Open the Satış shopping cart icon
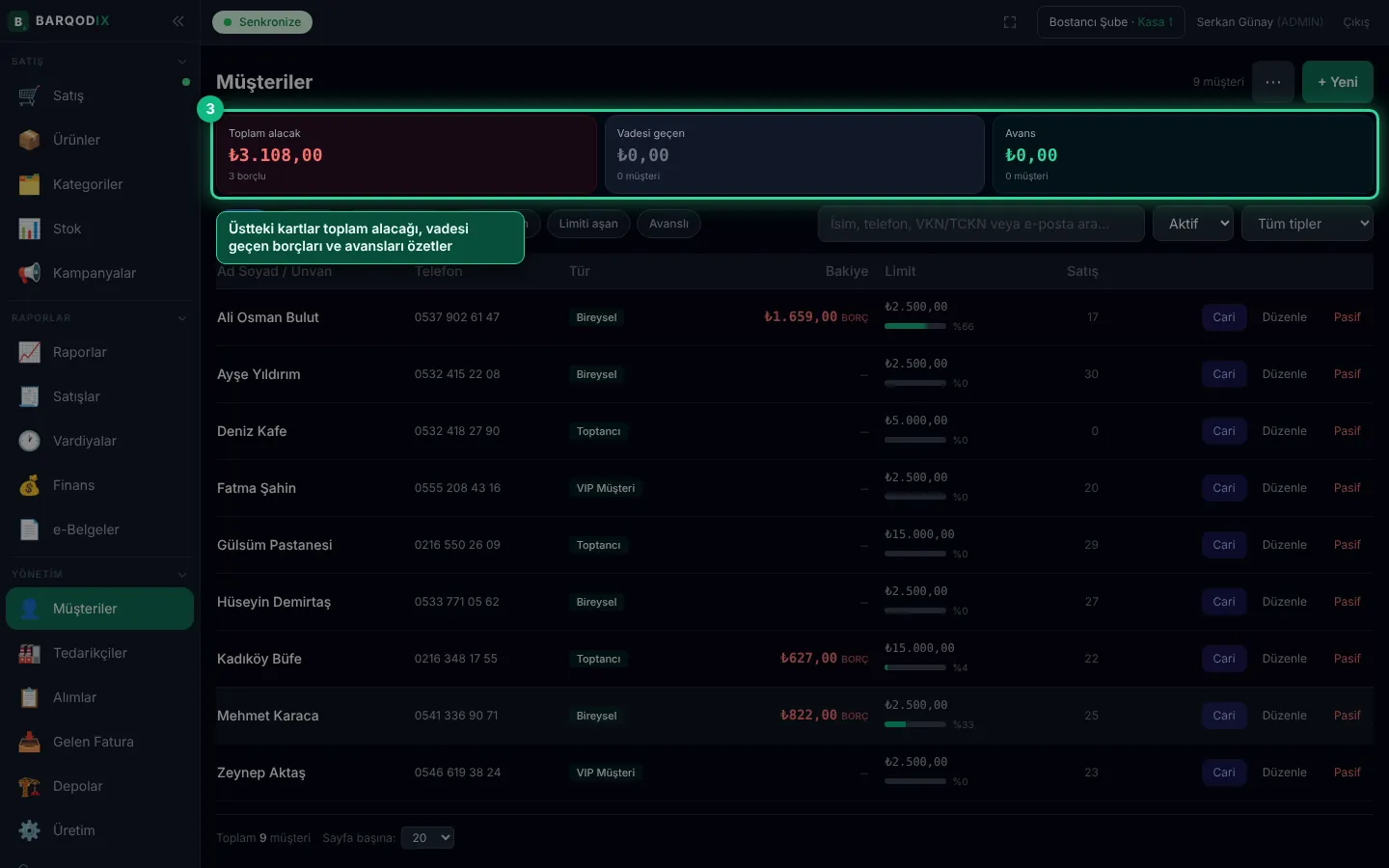 coord(29,95)
